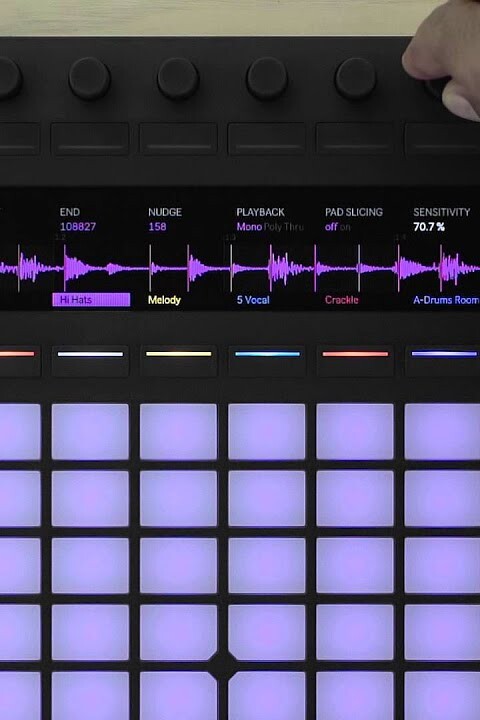
Task: Push the red-lit button under Crackle
Action: click(355, 354)
